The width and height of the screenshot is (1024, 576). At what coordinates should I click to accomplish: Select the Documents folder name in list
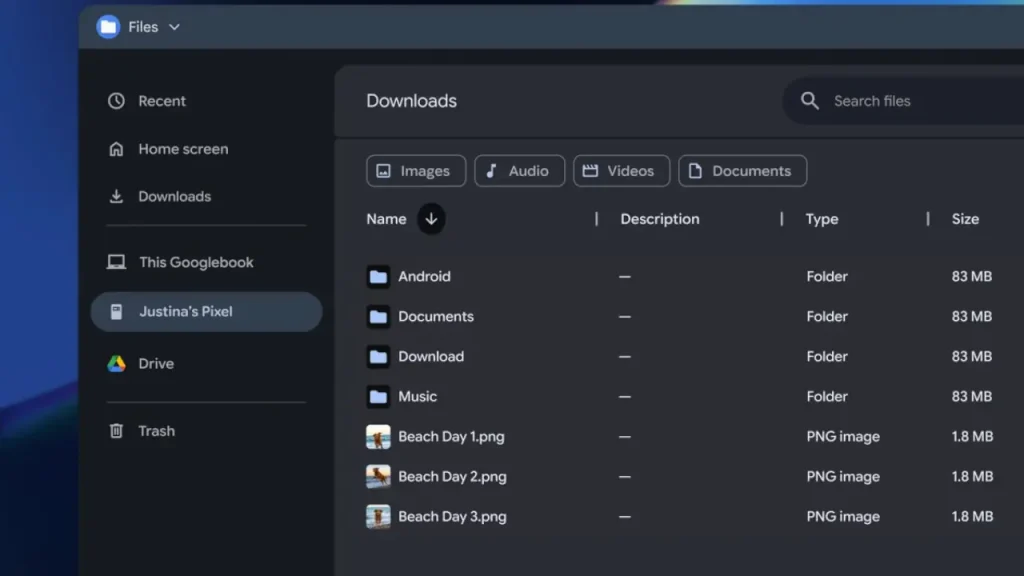tap(436, 317)
